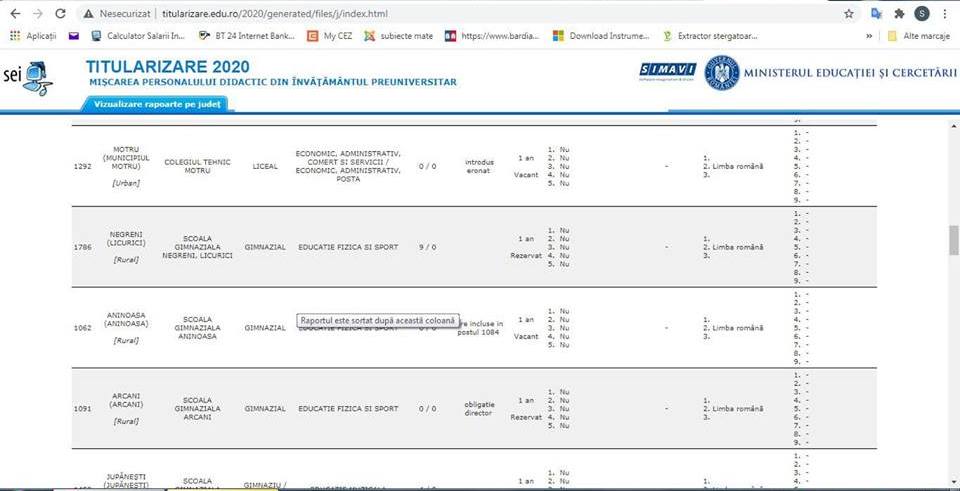Click the address bar URL field
The image size is (960, 491).
(400, 14)
